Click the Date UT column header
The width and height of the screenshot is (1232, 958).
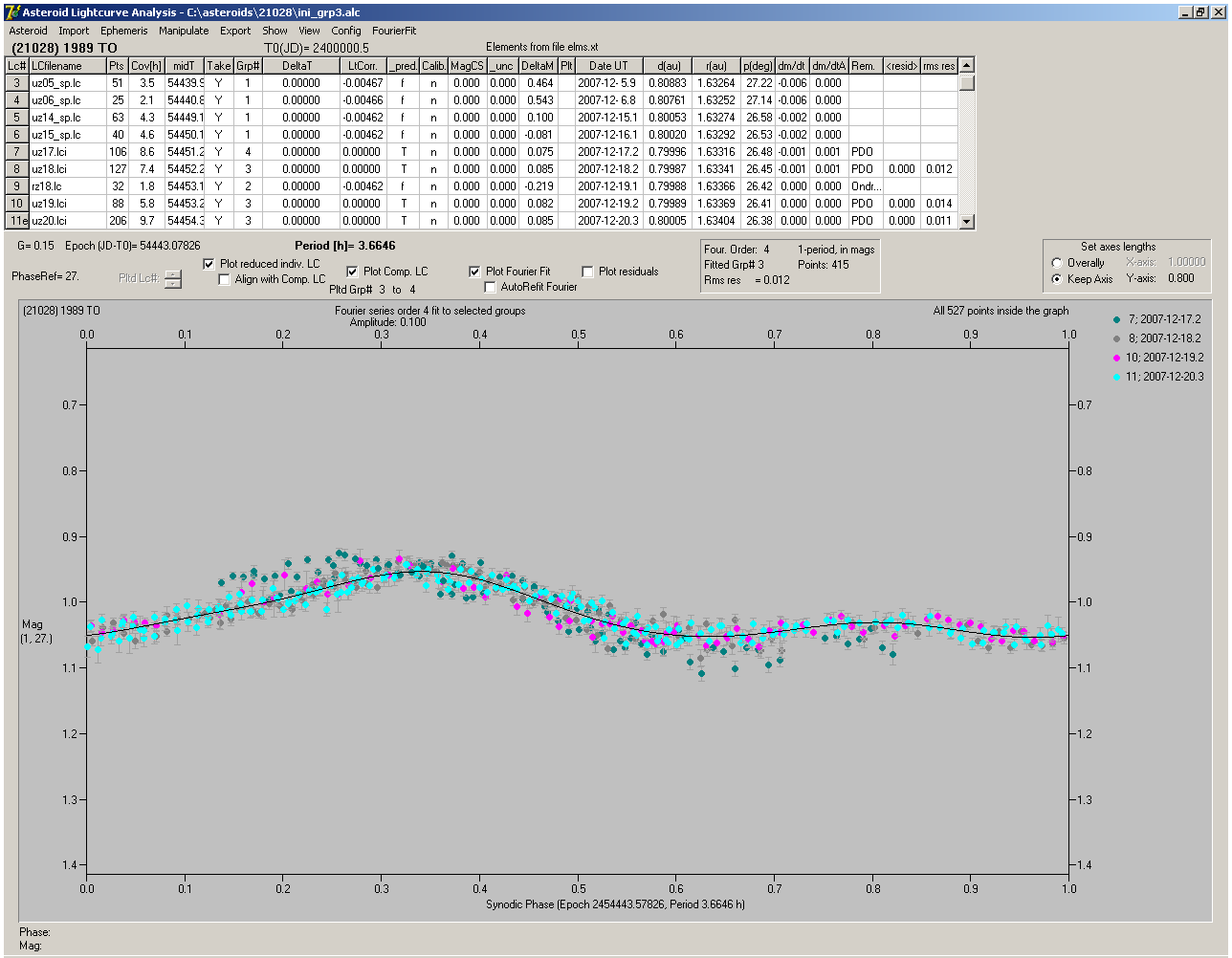click(x=608, y=66)
